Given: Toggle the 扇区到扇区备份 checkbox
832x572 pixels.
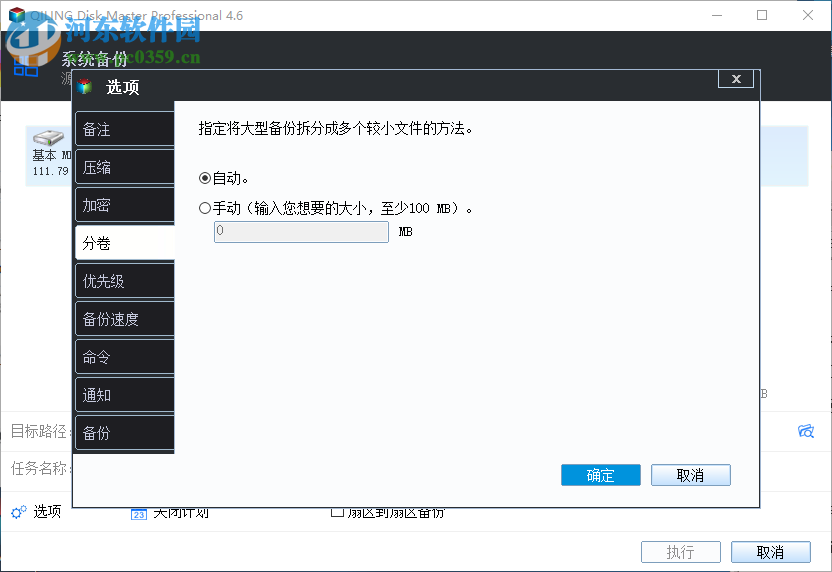Looking at the screenshot, I should click(336, 513).
